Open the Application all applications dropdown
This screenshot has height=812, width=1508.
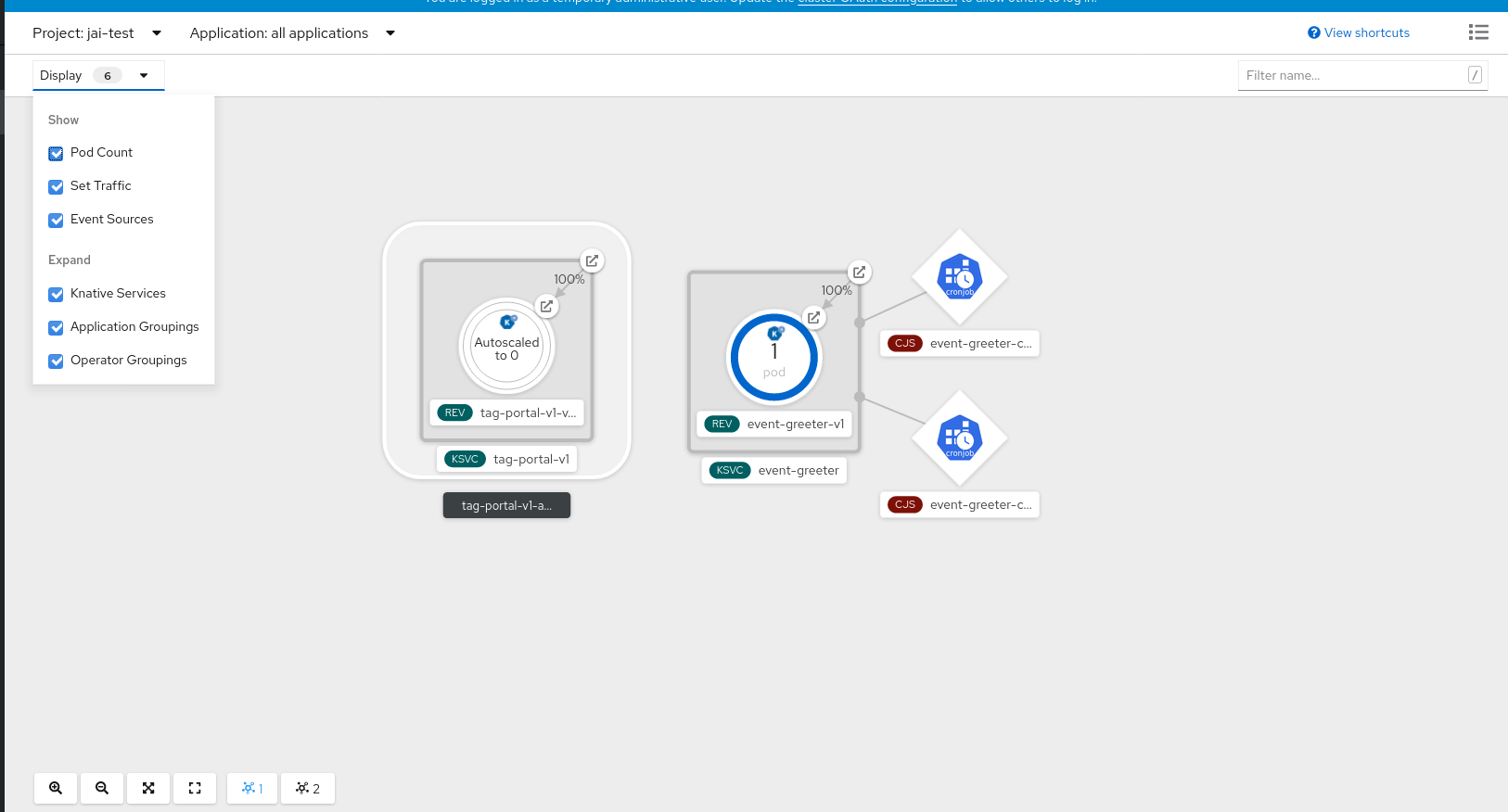(292, 32)
